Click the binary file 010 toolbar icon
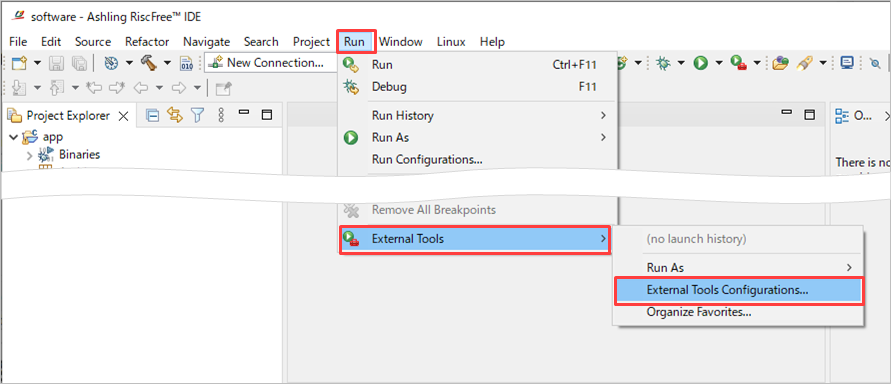Screen dimensions: 891x384 (186, 63)
